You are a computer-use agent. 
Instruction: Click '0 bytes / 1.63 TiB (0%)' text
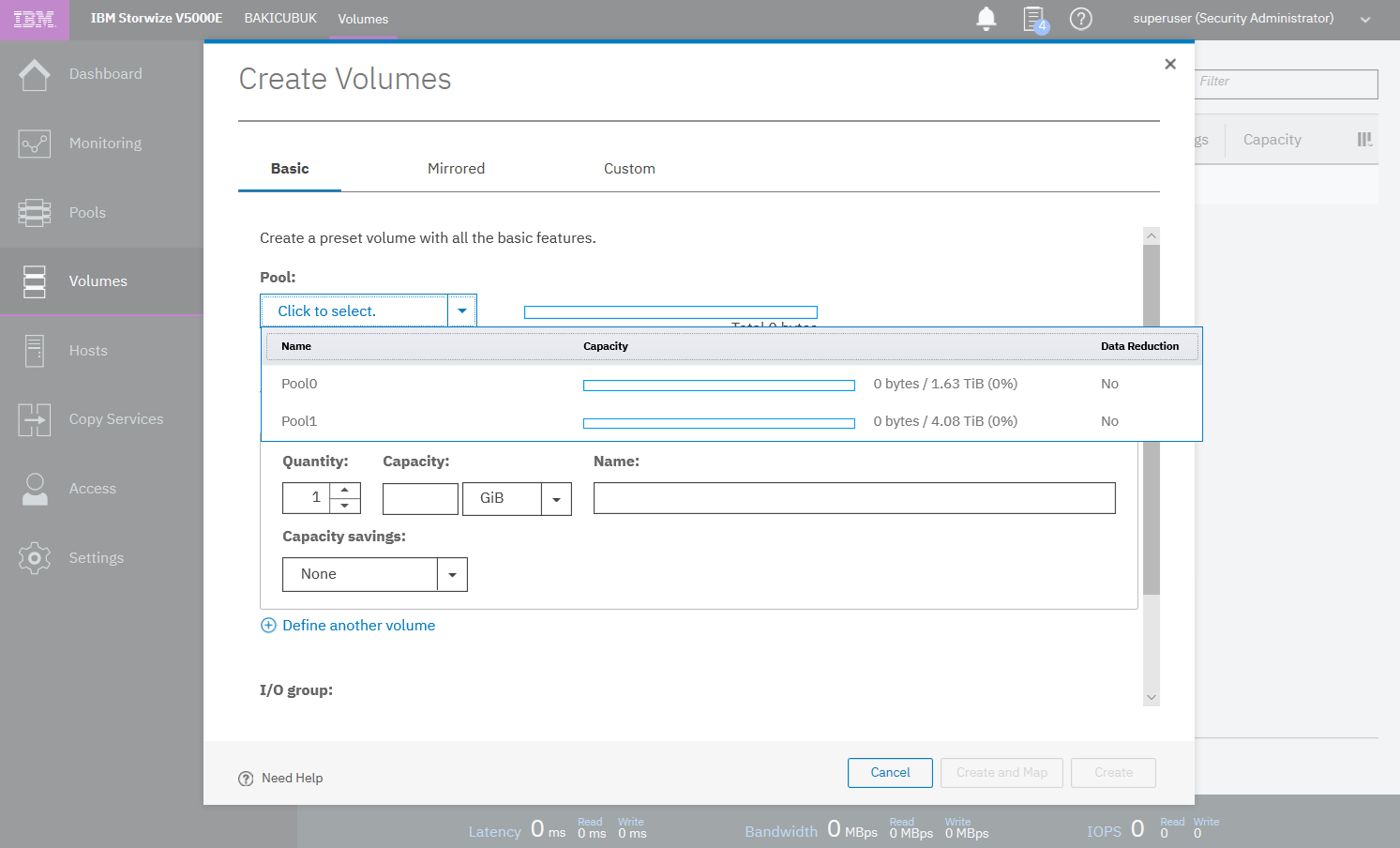pos(945,384)
